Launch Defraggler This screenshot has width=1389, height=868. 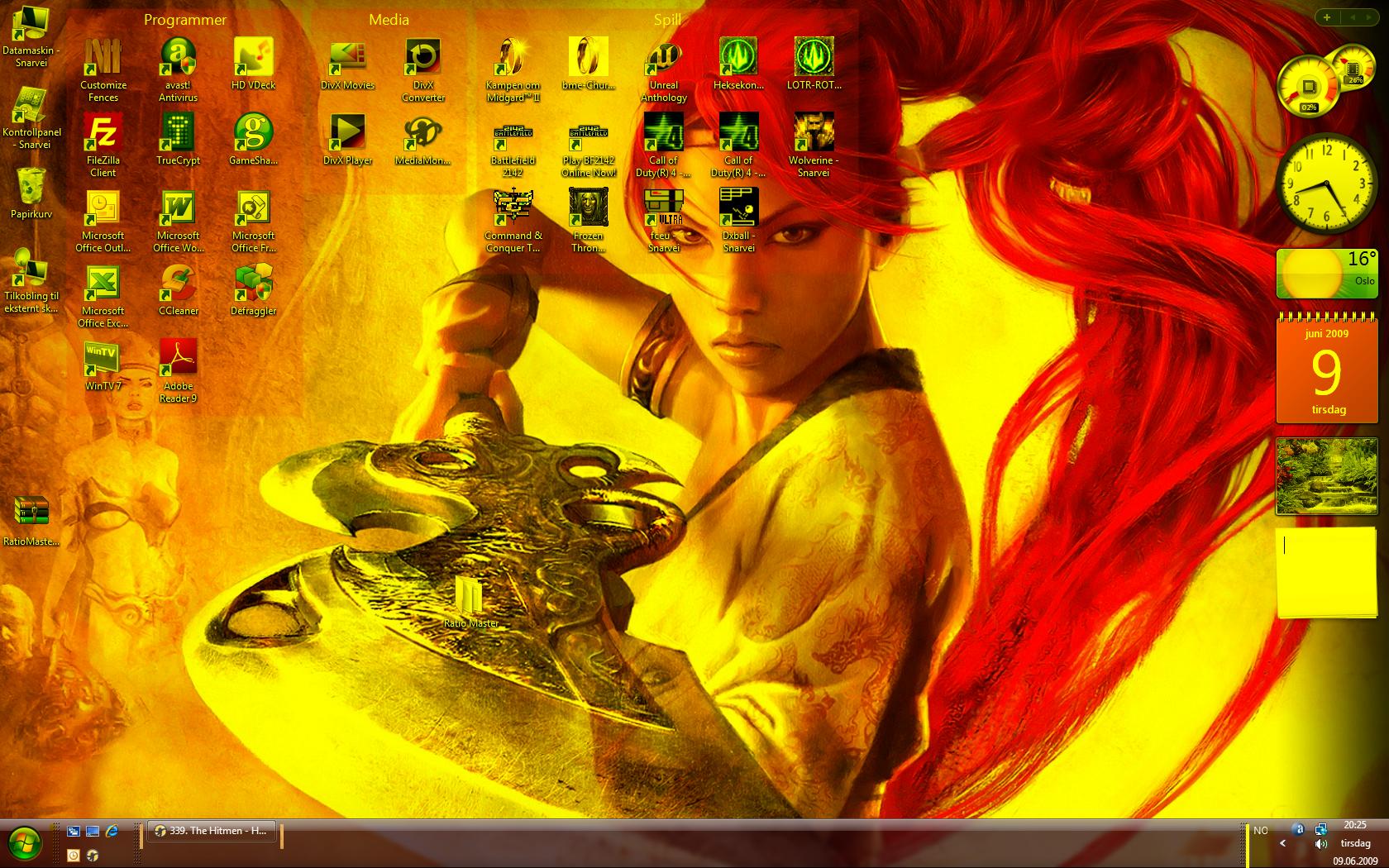(x=253, y=290)
